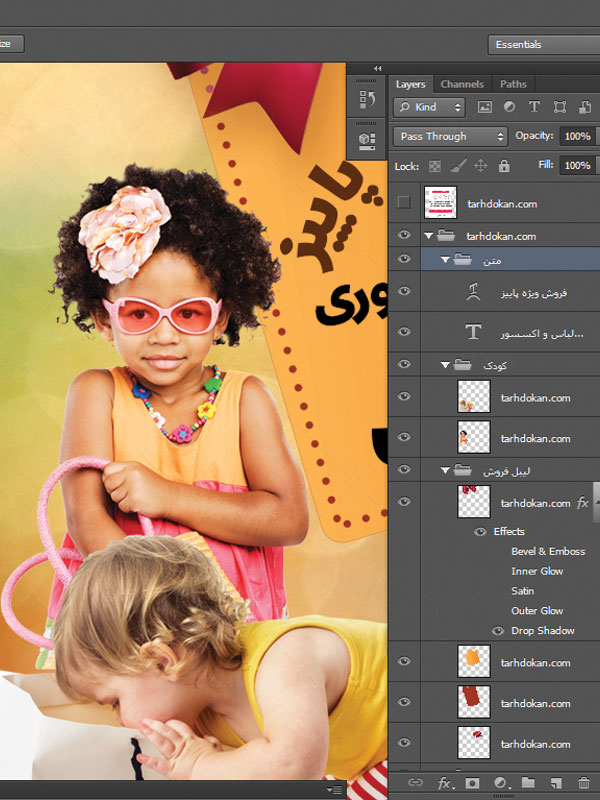Filter layers by adjustment layers icon
600x800 pixels.
tap(509, 107)
